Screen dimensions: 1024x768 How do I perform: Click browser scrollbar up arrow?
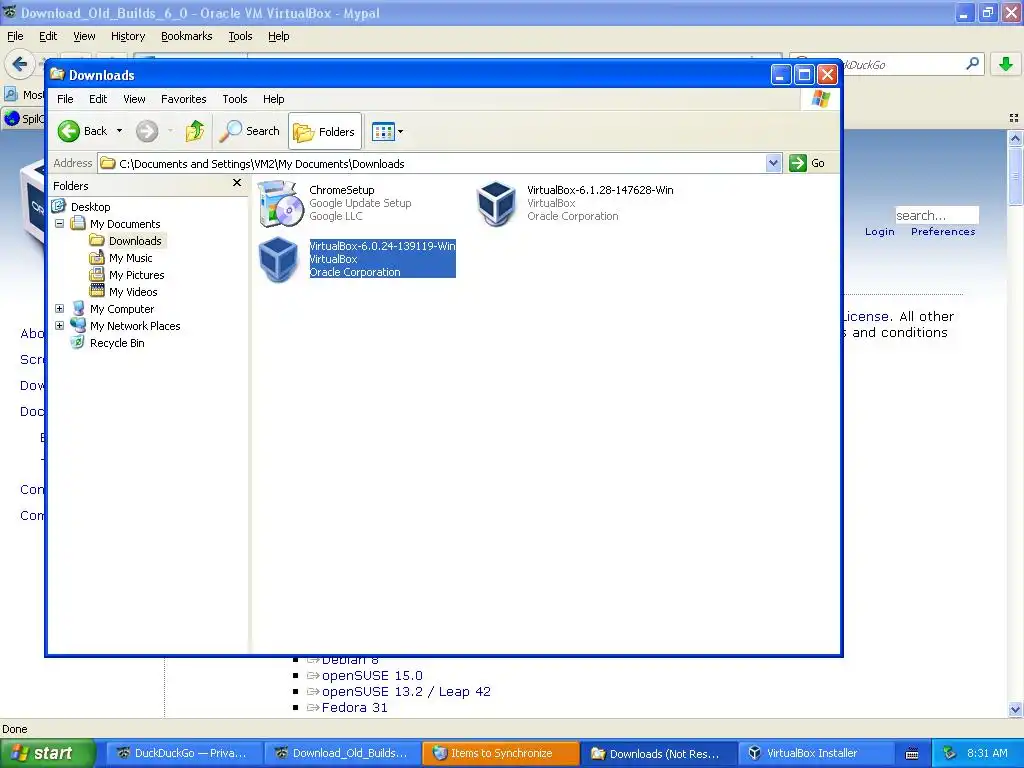click(1015, 138)
